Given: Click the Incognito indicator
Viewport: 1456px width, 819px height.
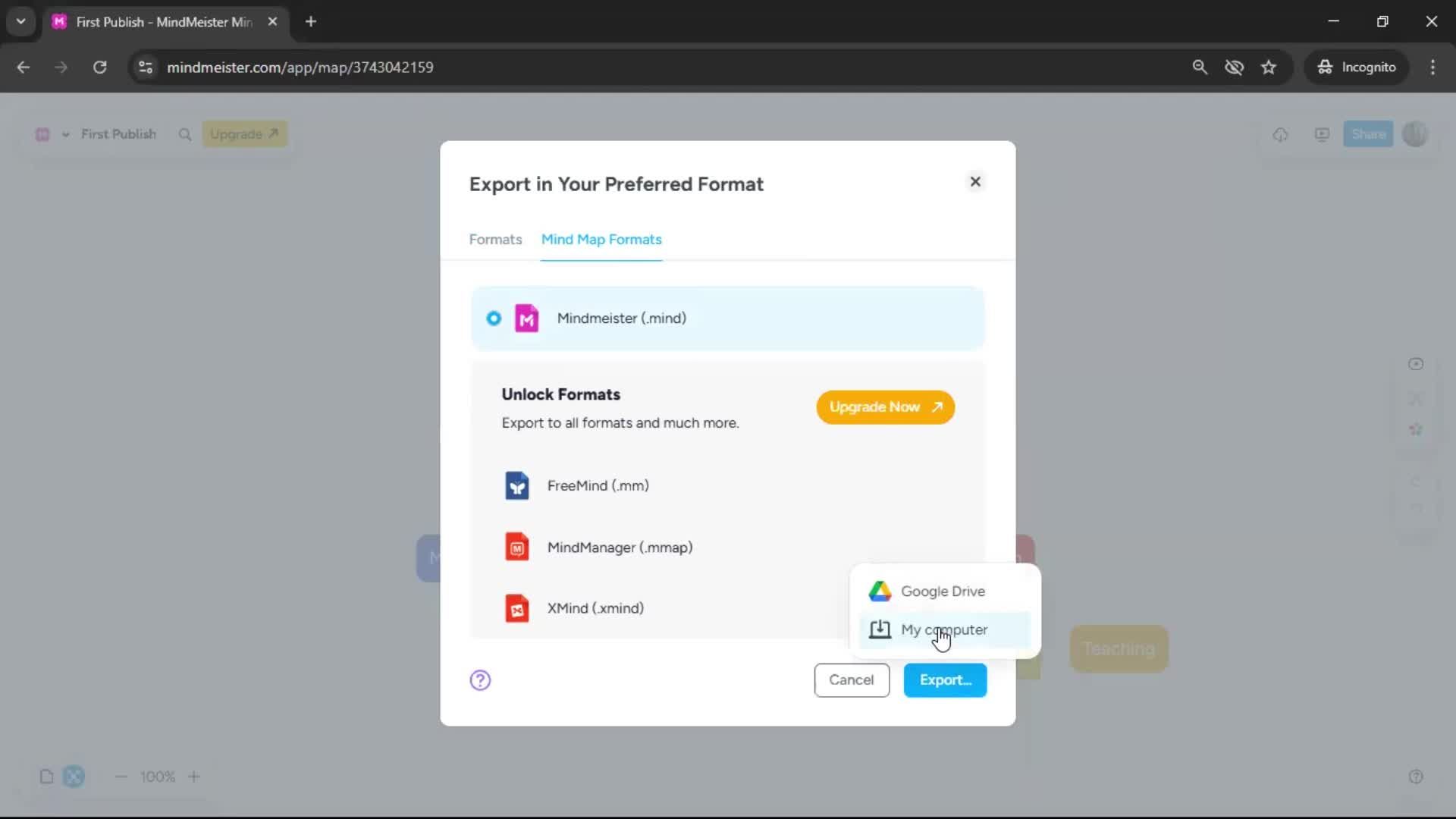Looking at the screenshot, I should tap(1356, 67).
